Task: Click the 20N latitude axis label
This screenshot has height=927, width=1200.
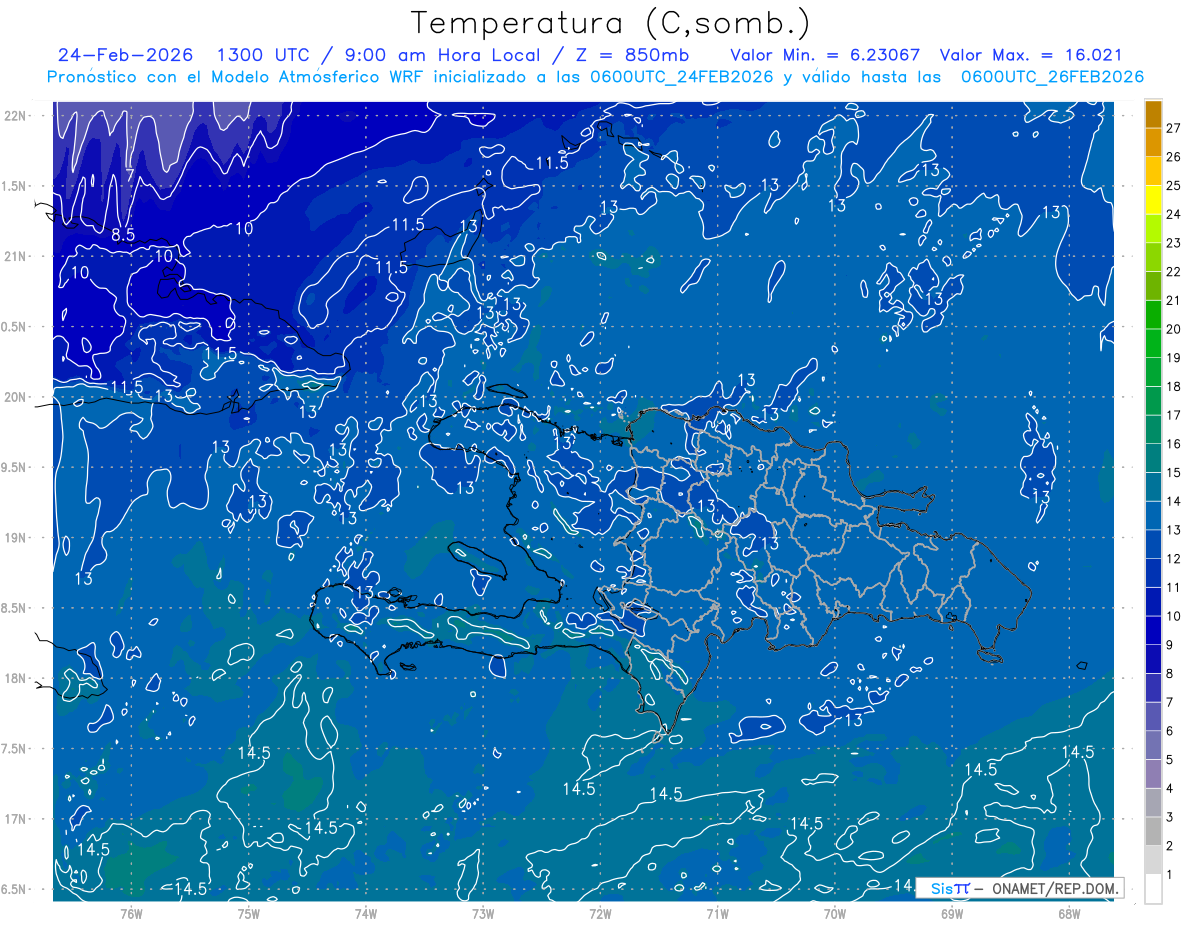Action: coord(15,397)
